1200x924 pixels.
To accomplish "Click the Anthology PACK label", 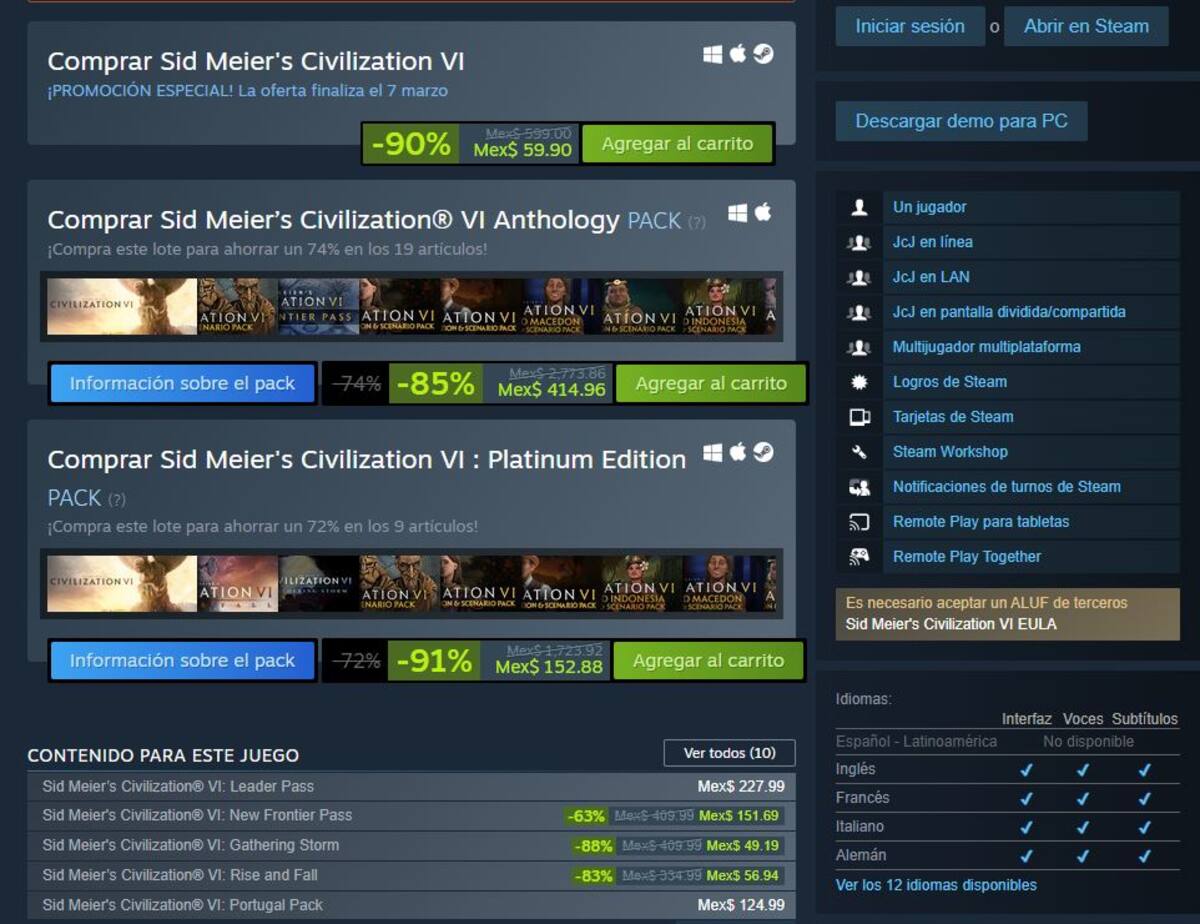I will [x=654, y=221].
